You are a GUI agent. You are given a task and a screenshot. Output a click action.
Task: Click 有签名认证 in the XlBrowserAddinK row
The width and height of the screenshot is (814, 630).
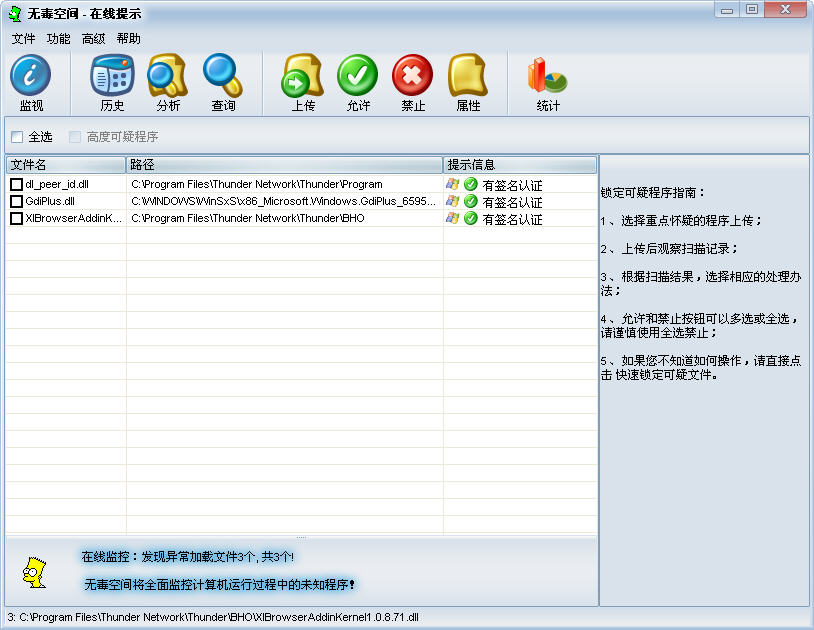coord(512,220)
